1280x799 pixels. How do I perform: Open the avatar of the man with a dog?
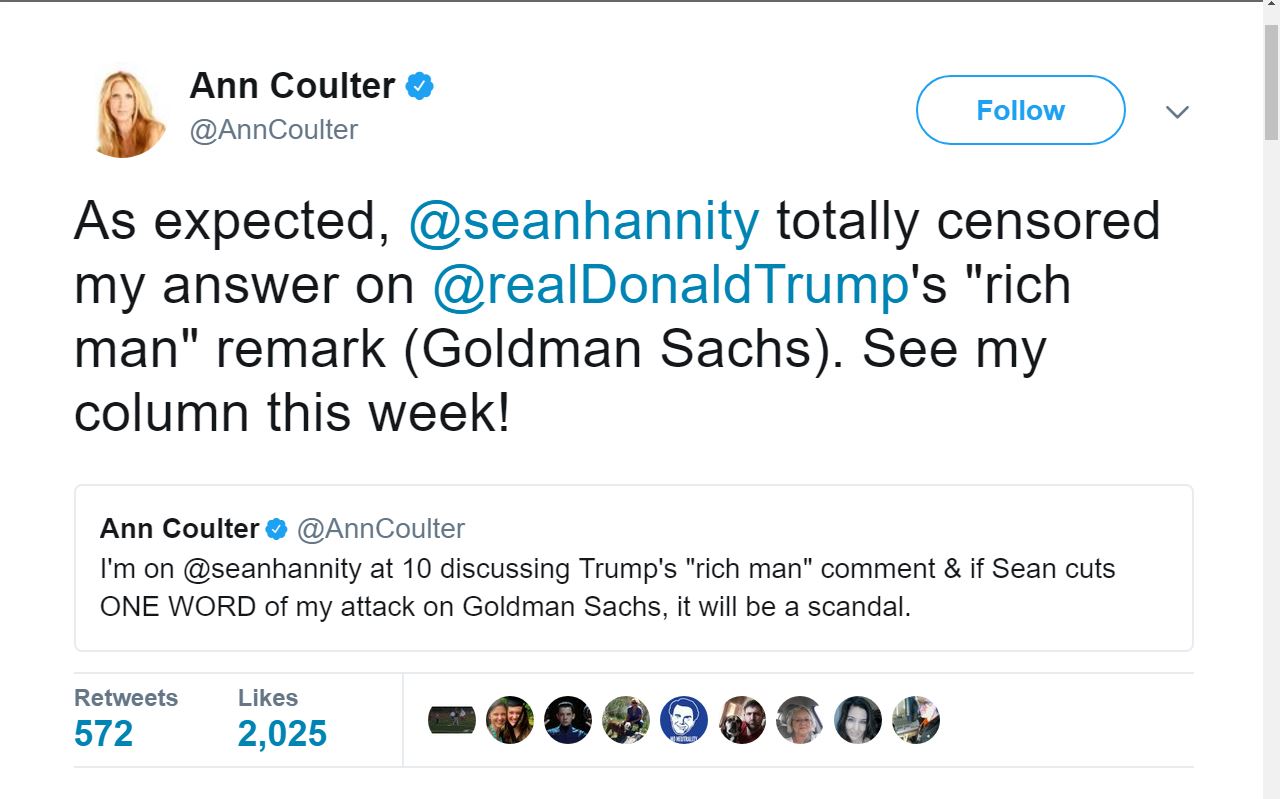coord(742,720)
